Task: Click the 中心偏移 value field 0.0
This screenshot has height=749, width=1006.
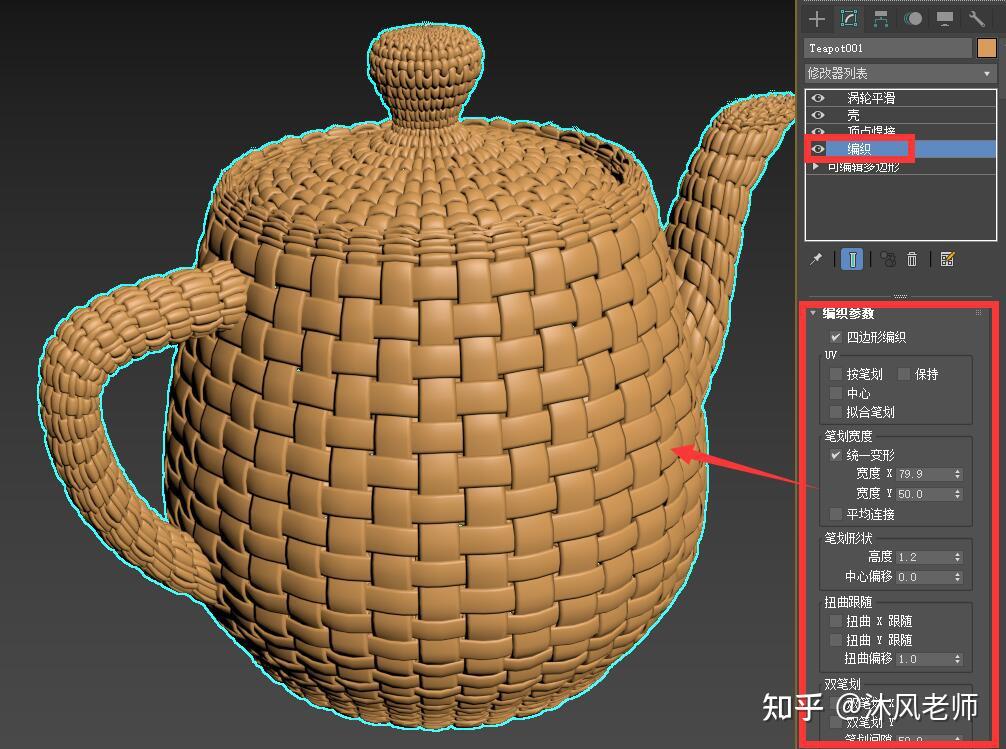Action: pyautogui.click(x=925, y=577)
